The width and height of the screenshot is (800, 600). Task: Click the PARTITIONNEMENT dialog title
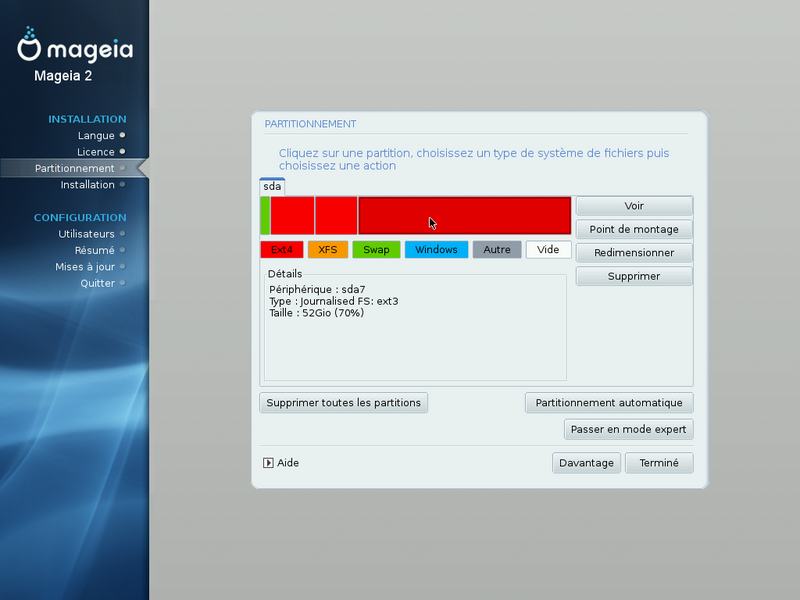[310, 124]
